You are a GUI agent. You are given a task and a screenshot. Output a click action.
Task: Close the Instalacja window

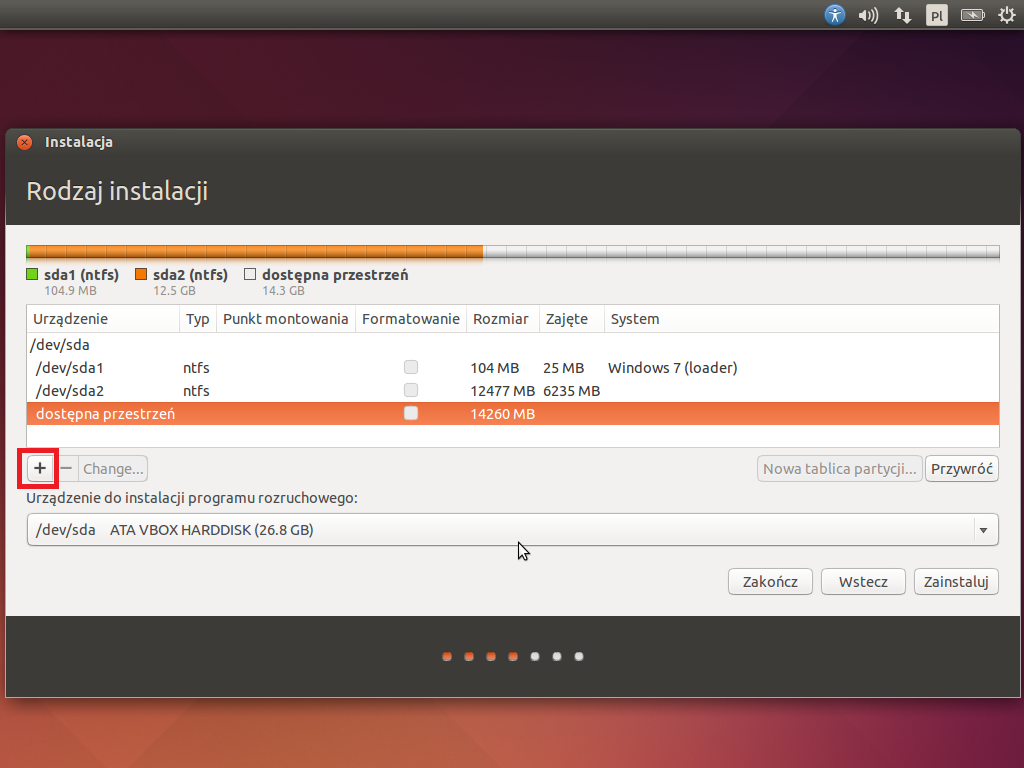(x=25, y=142)
